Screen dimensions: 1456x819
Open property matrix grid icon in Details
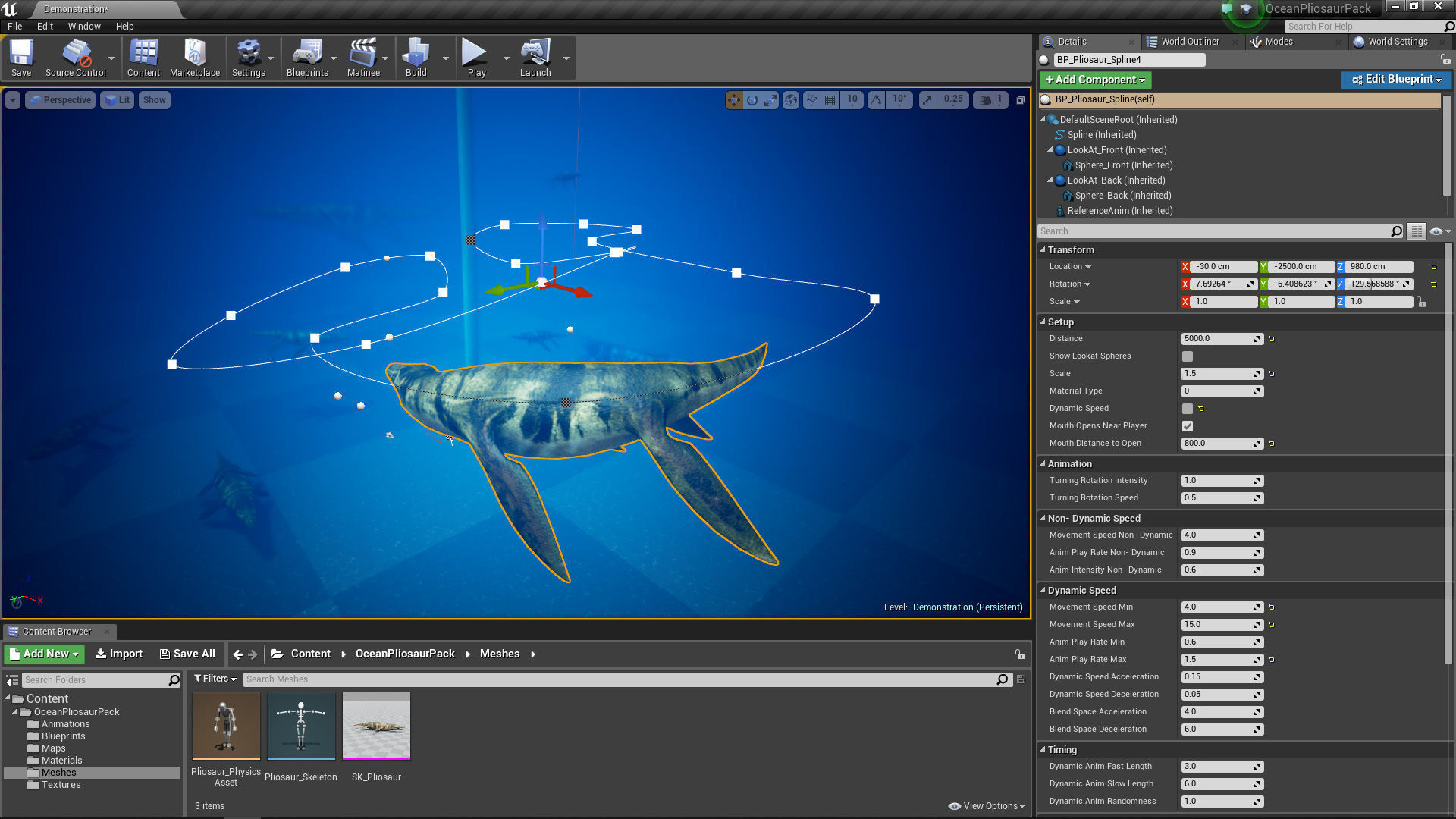click(x=1417, y=231)
